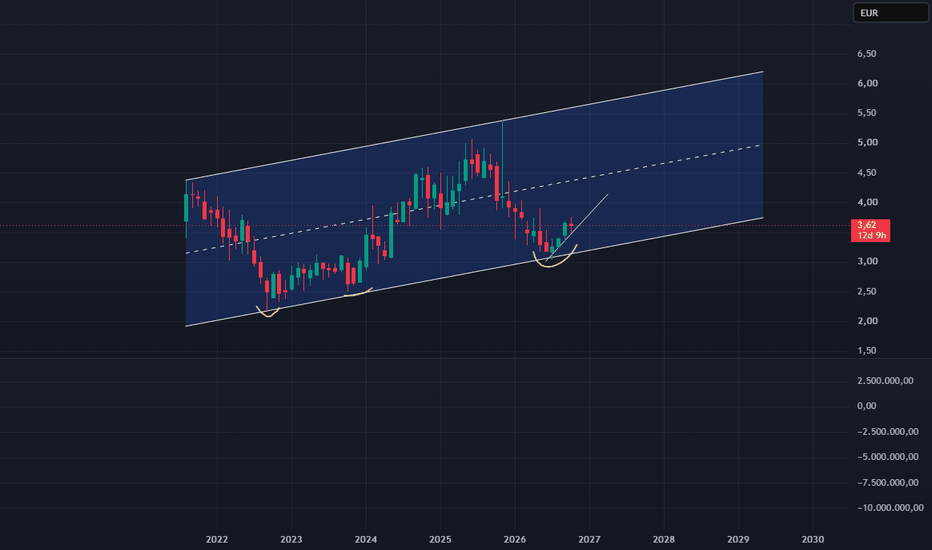Click the 6,00 price axis label
This screenshot has height=550, width=932.
(867, 83)
